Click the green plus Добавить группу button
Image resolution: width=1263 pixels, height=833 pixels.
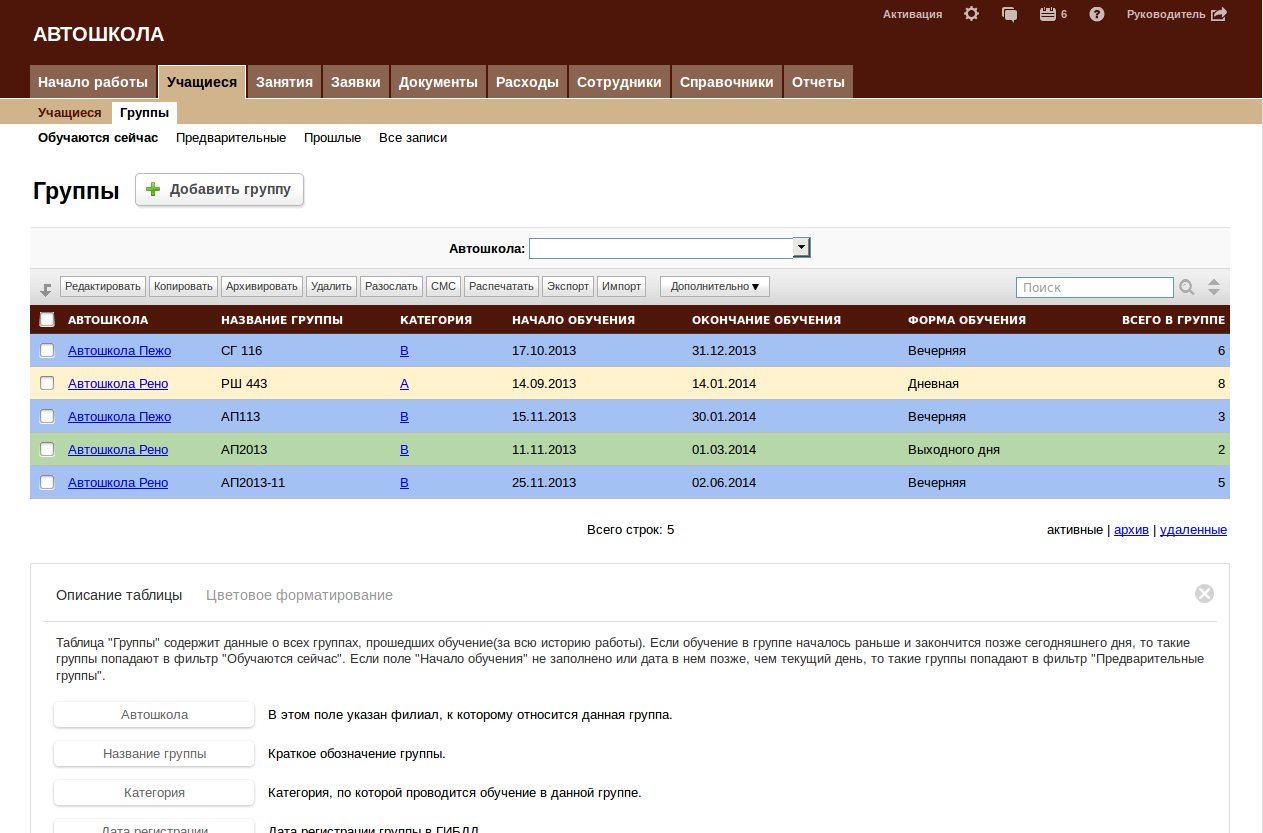[x=219, y=190]
